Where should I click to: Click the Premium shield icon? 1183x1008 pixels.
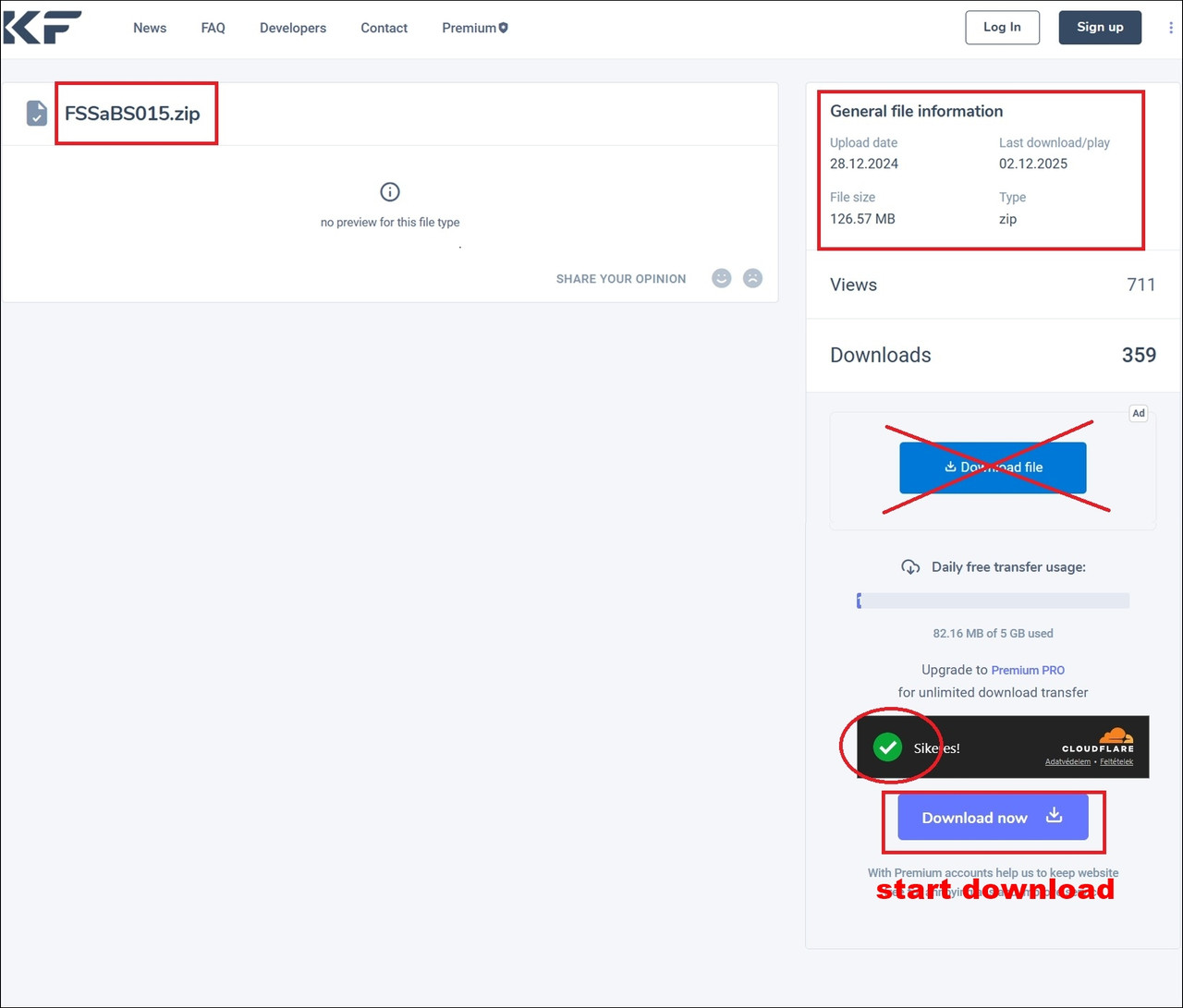coord(504,28)
